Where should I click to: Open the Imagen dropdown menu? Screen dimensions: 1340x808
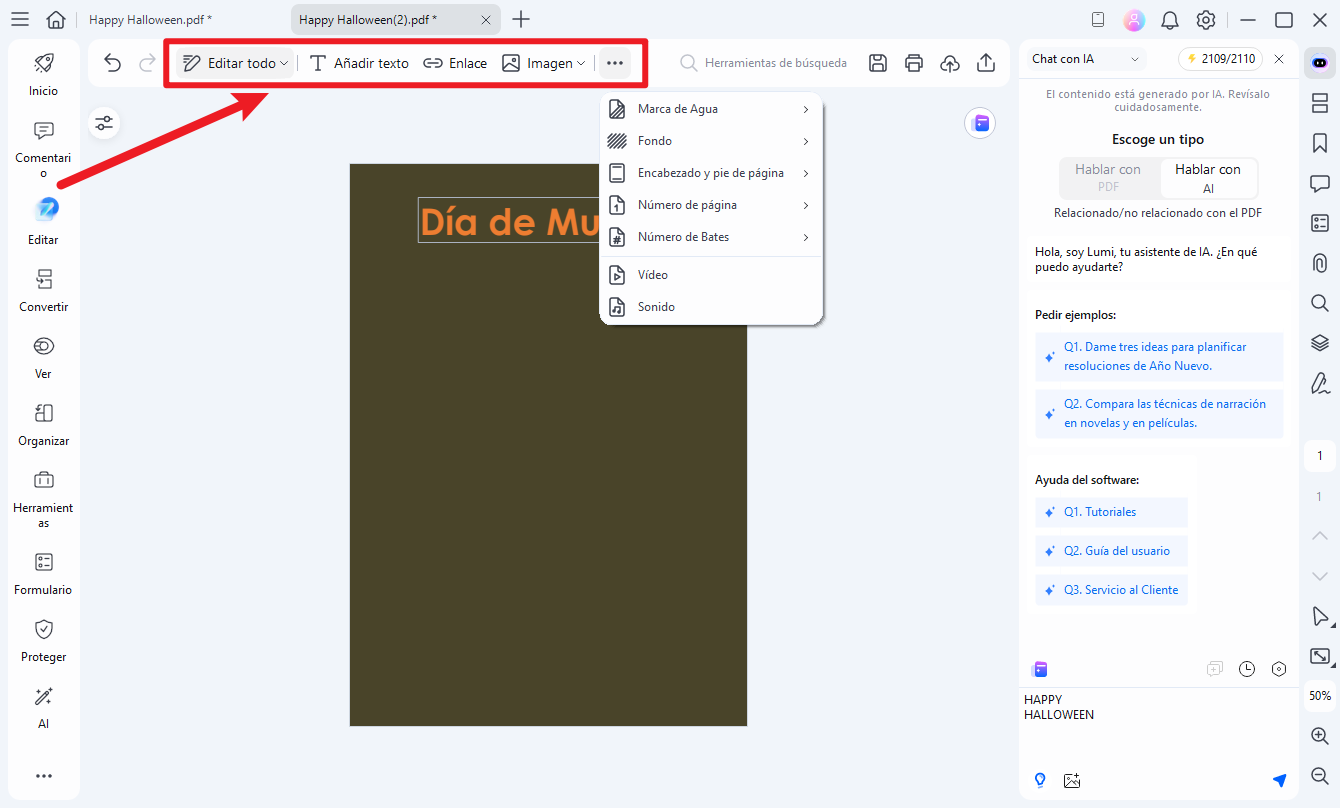544,63
